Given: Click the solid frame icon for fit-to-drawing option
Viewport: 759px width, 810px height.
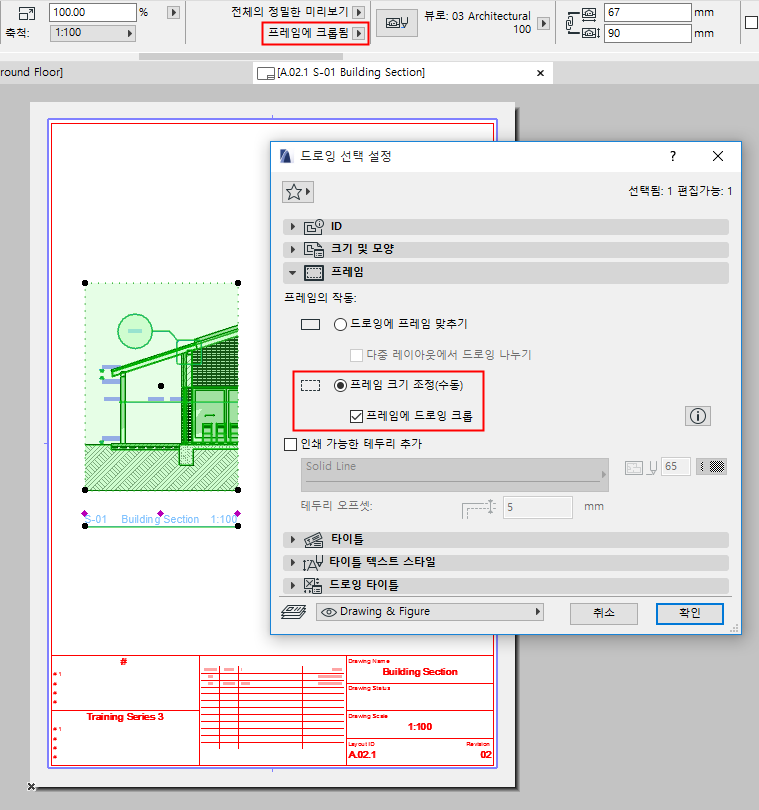Looking at the screenshot, I should point(311,324).
